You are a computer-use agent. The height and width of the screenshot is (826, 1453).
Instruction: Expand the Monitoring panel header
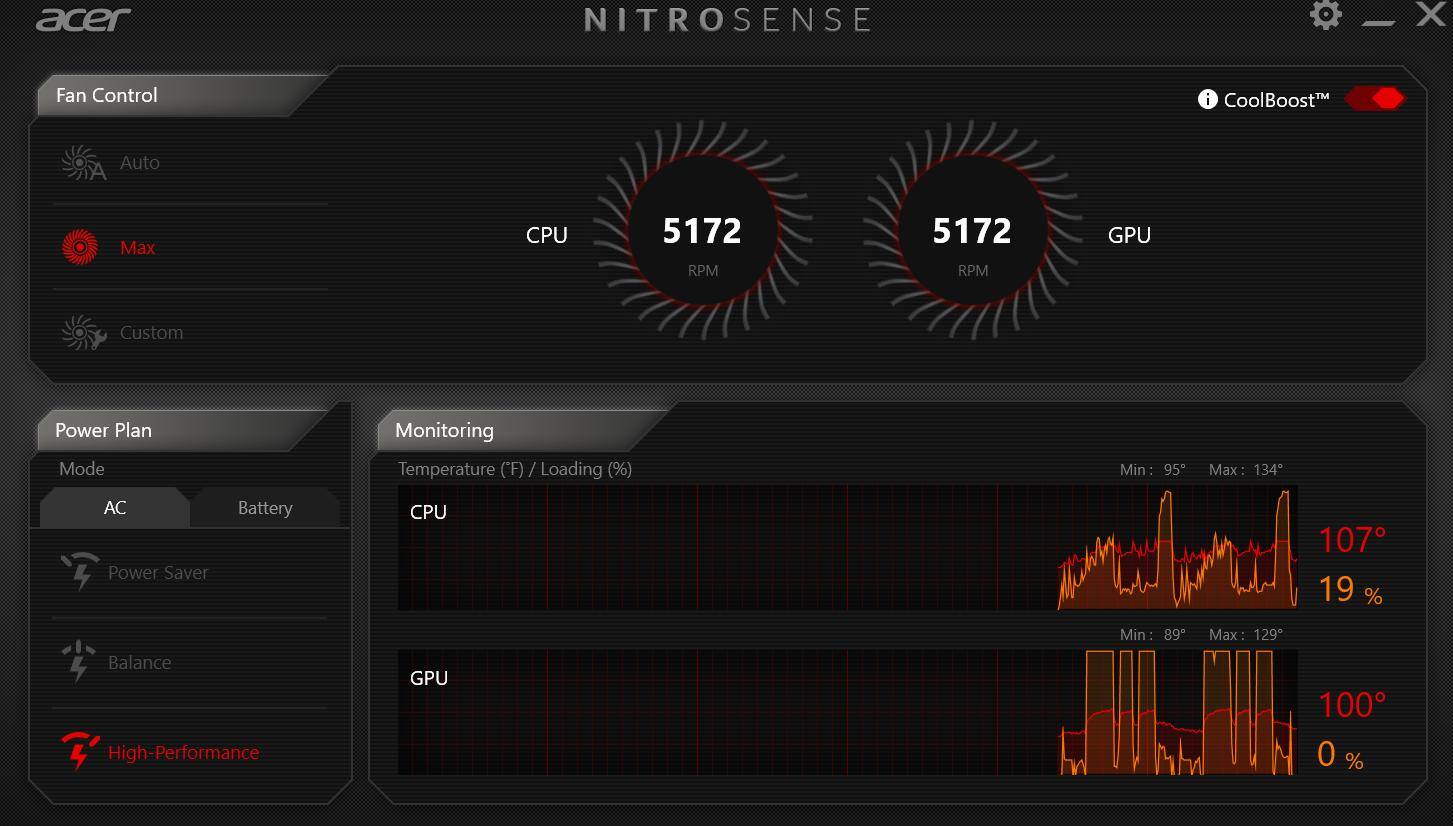444,430
